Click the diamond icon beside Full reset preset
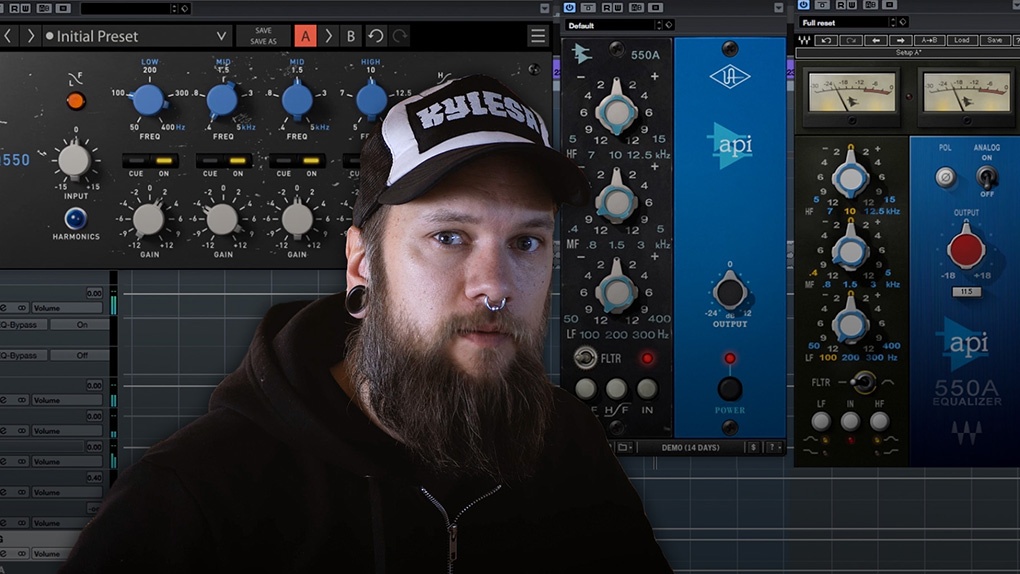Image resolution: width=1020 pixels, height=574 pixels. click(x=902, y=22)
